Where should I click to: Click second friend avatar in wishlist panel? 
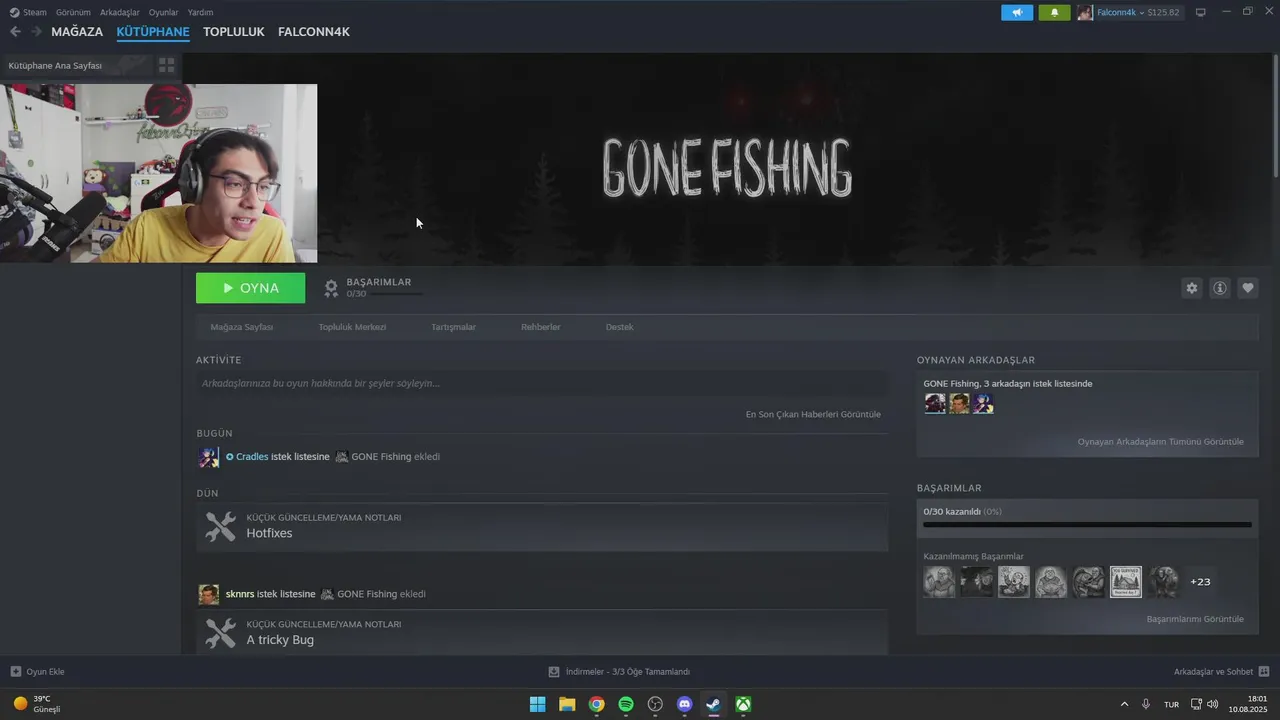pos(959,404)
